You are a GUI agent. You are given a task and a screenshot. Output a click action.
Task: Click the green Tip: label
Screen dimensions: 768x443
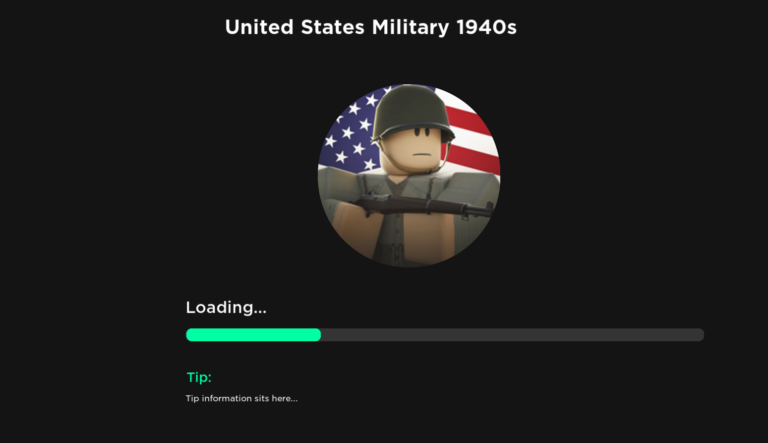click(199, 377)
